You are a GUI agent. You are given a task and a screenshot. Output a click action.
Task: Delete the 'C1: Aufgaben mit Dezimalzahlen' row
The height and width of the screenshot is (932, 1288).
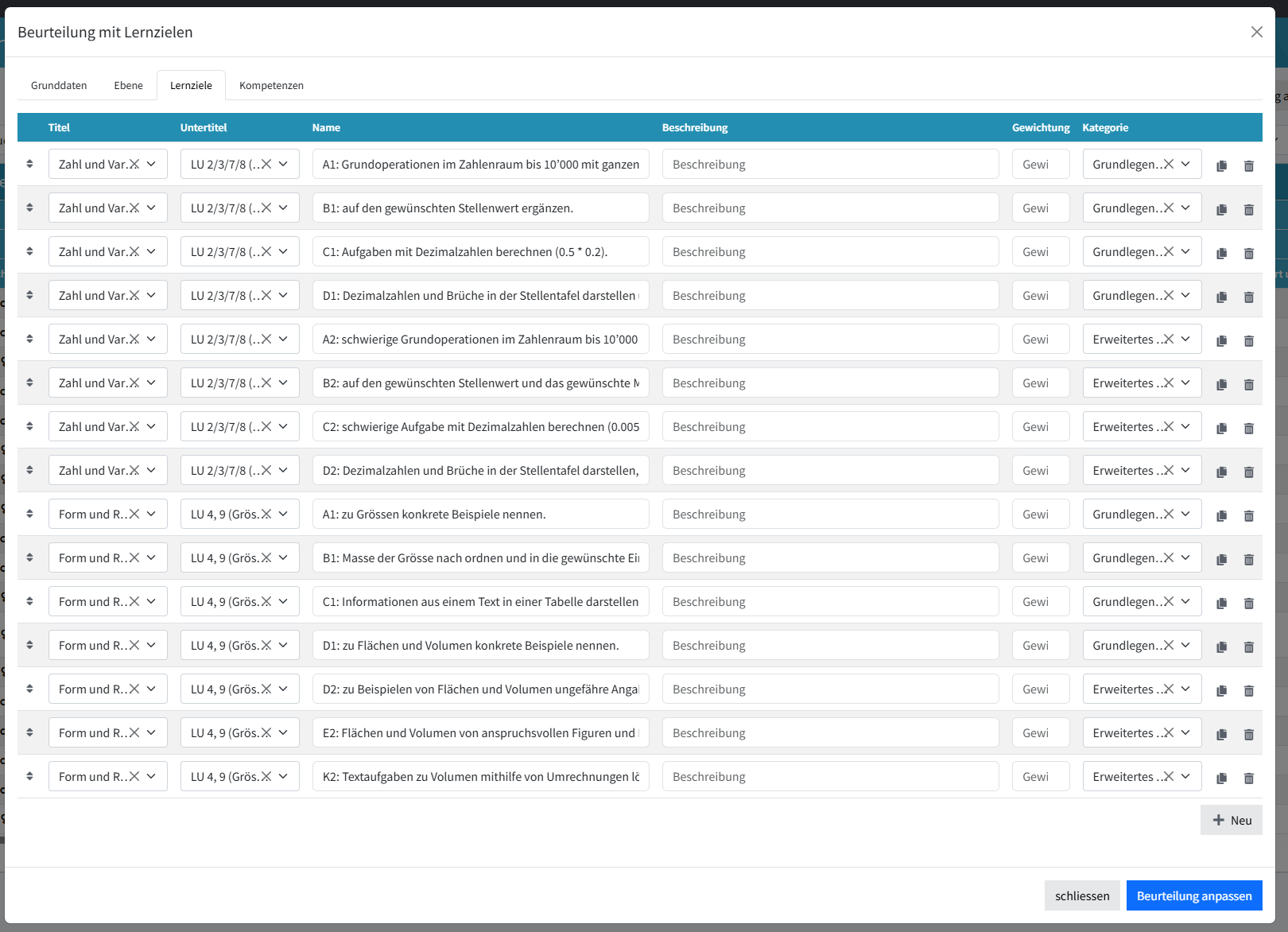pyautogui.click(x=1249, y=253)
